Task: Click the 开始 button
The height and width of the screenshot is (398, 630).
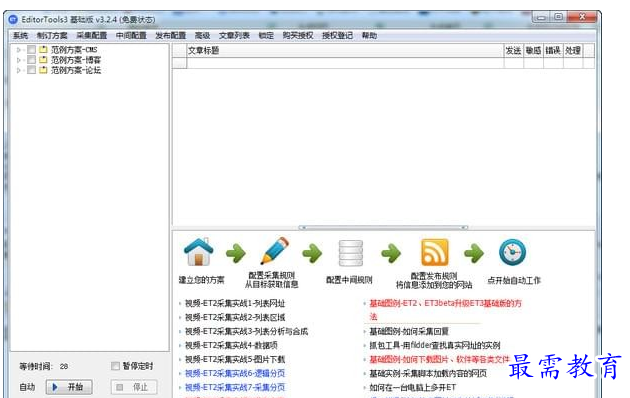Action: 69,387
